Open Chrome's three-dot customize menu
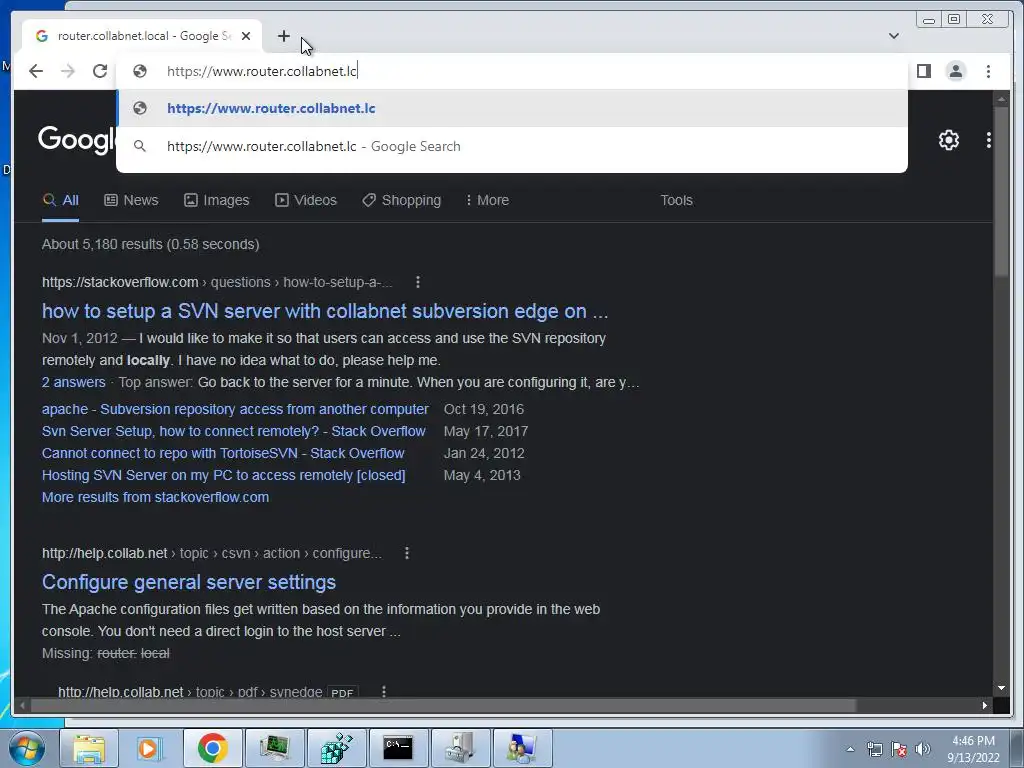 point(988,71)
